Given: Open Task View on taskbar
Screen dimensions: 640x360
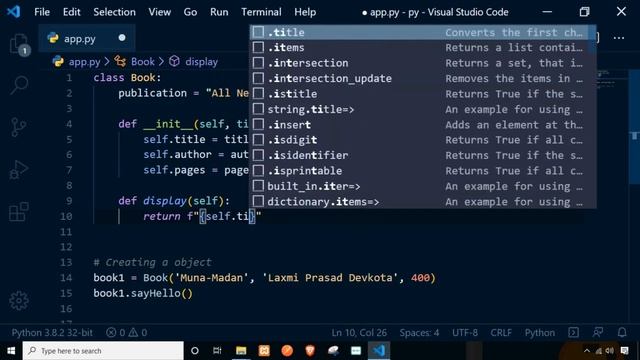Looking at the screenshot, I should pyautogui.click(x=217, y=351).
